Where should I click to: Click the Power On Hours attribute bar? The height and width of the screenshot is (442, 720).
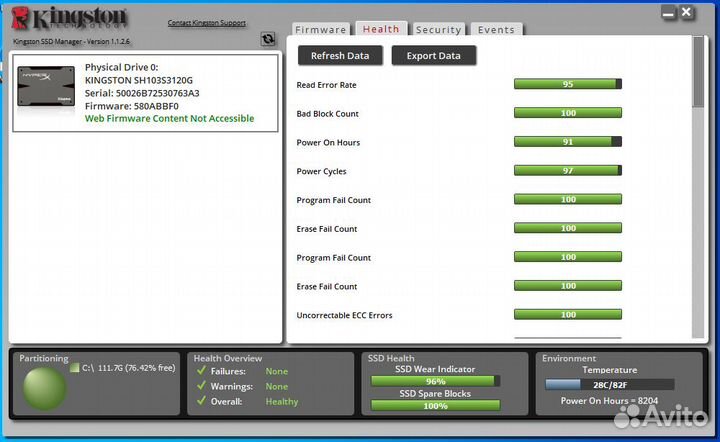point(568,142)
